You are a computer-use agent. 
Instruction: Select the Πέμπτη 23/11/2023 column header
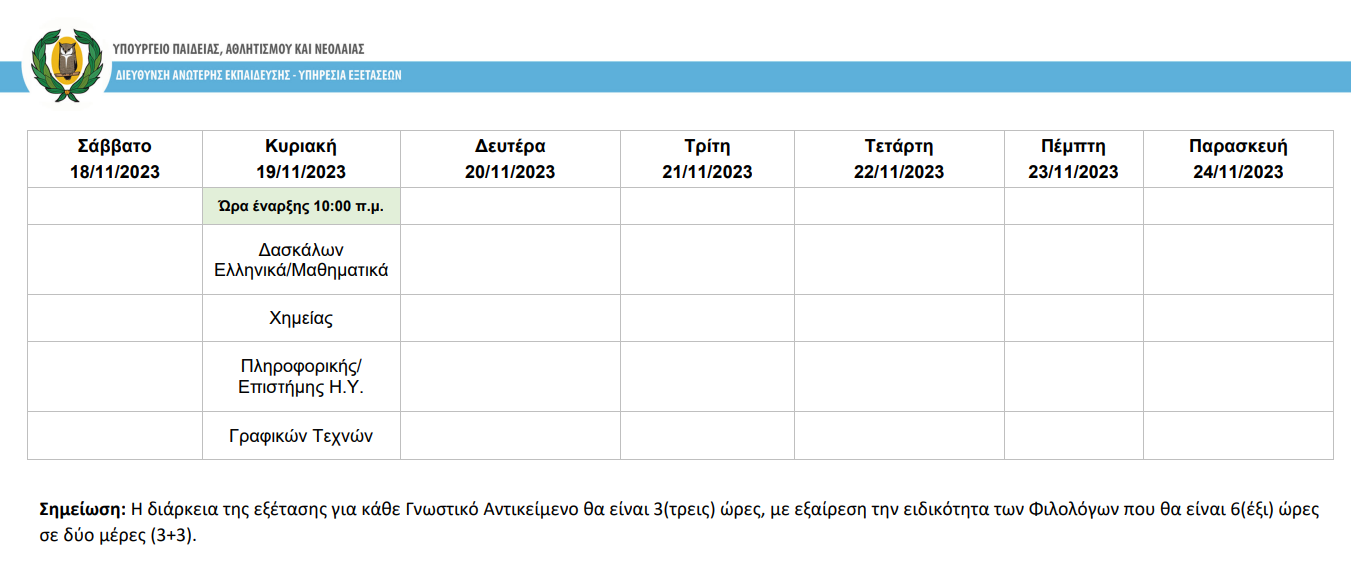coord(1074,159)
